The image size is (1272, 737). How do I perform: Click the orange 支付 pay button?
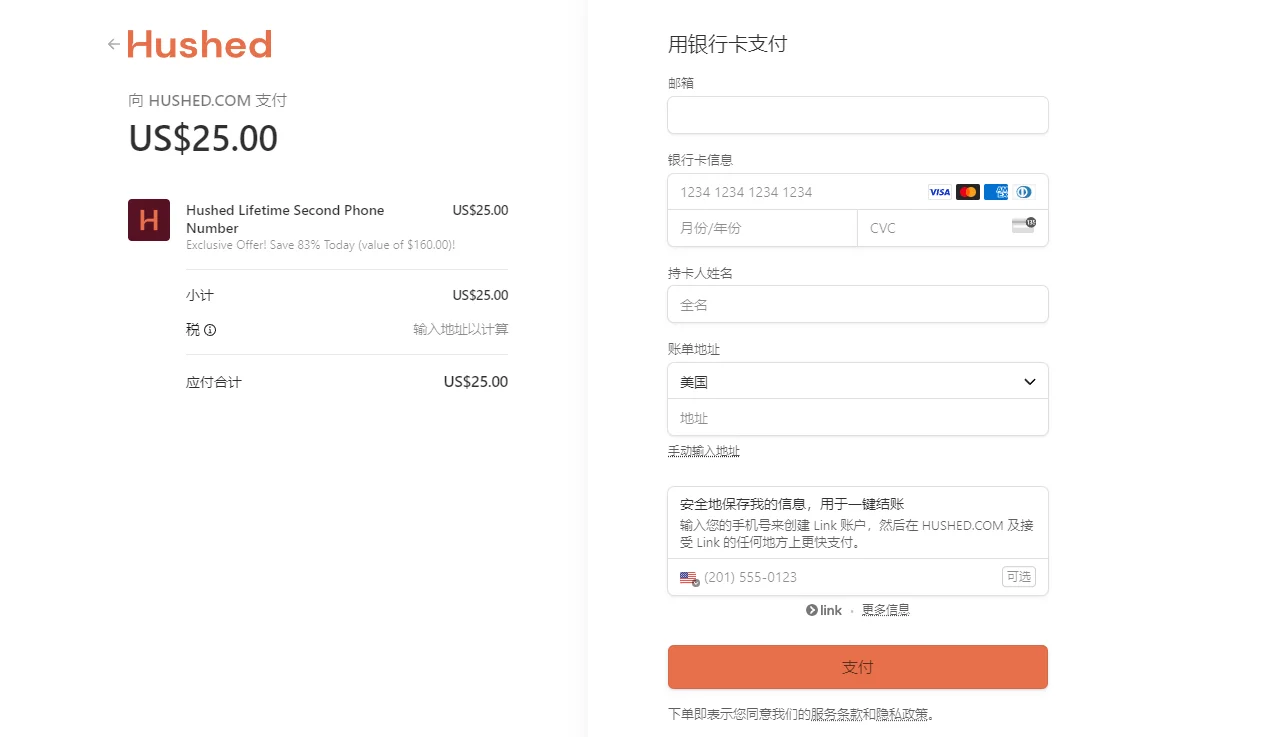coord(858,667)
